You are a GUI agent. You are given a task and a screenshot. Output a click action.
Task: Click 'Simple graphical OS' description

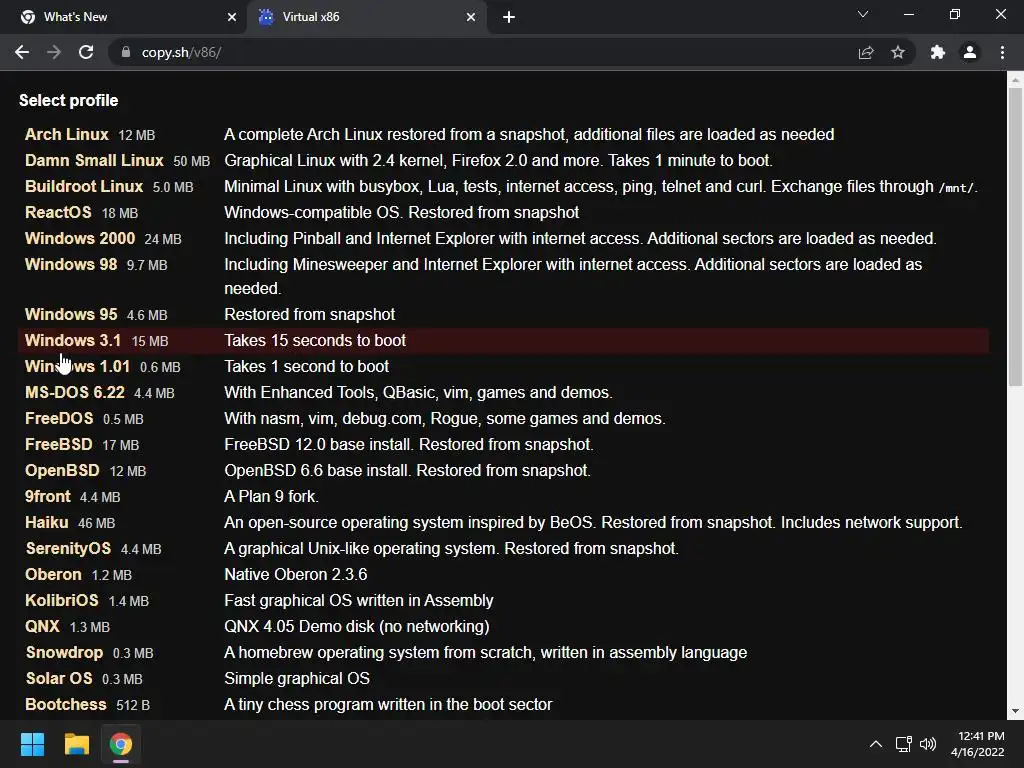point(297,679)
